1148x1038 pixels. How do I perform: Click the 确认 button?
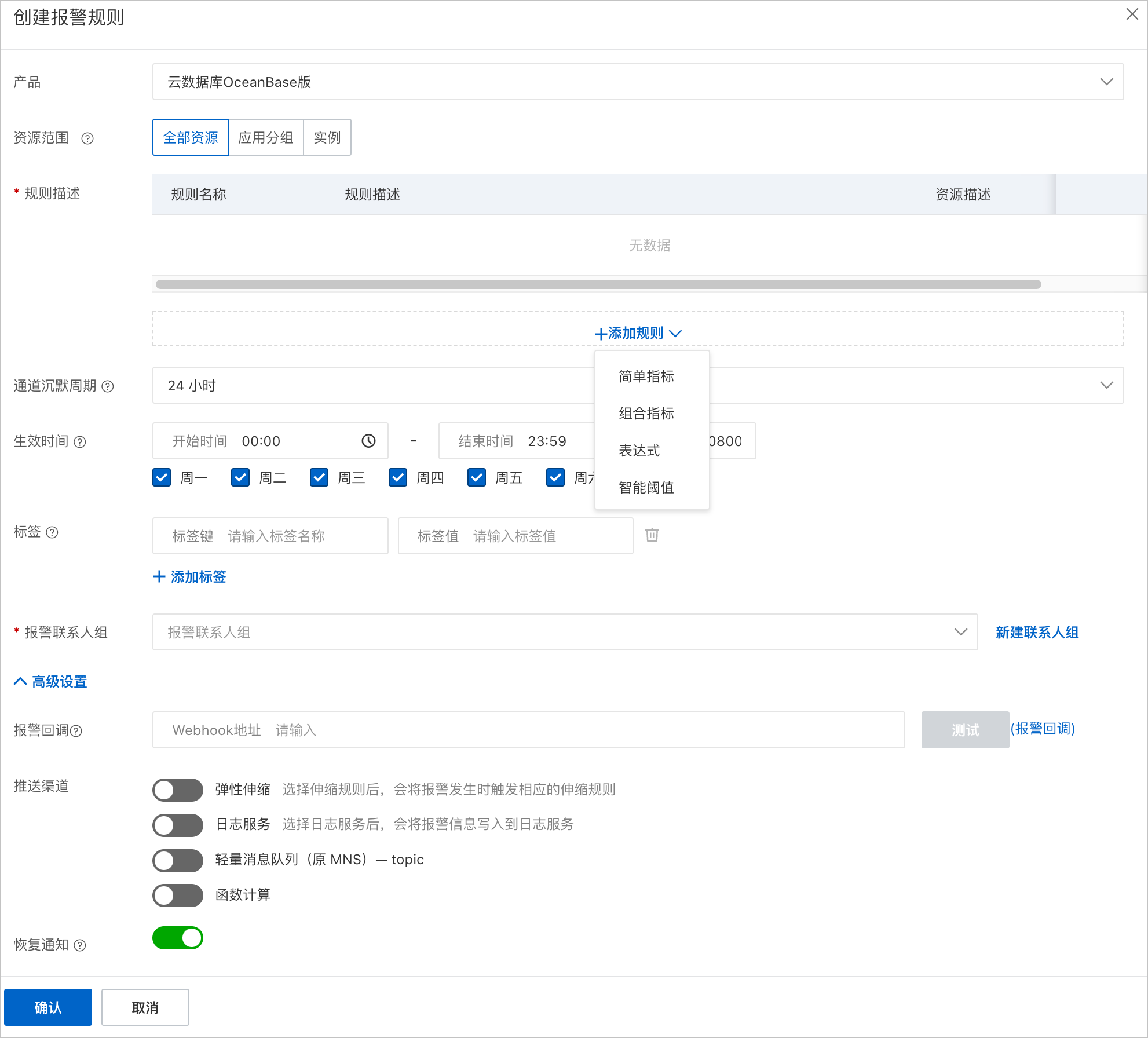coord(48,1007)
